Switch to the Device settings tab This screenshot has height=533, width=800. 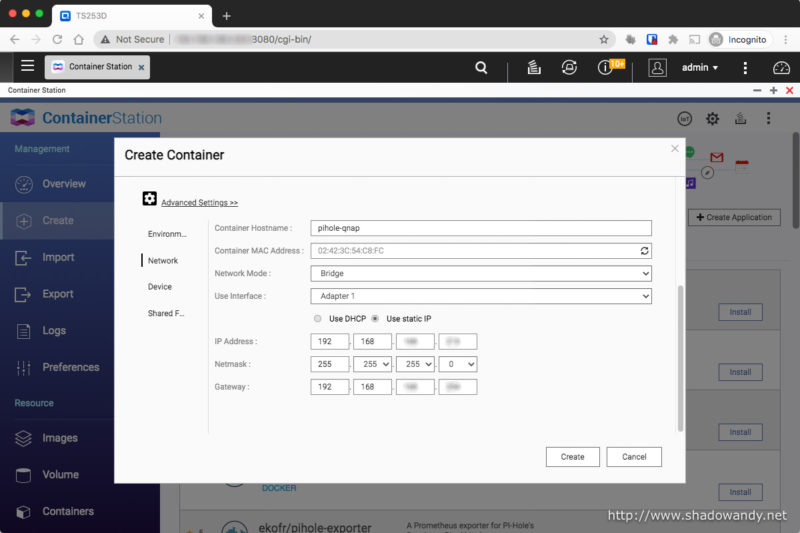[x=160, y=287]
